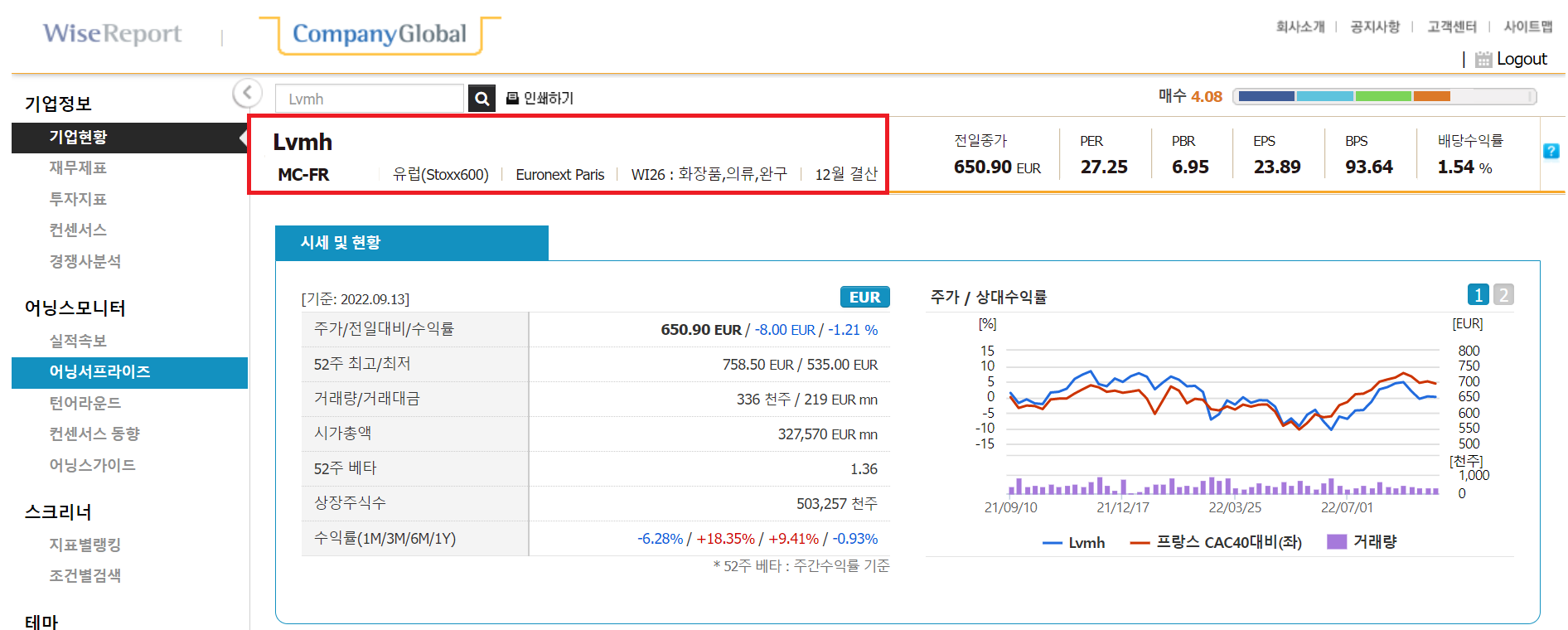Switch to chart page 1
This screenshot has width=1568, height=630.
pos(1478,294)
